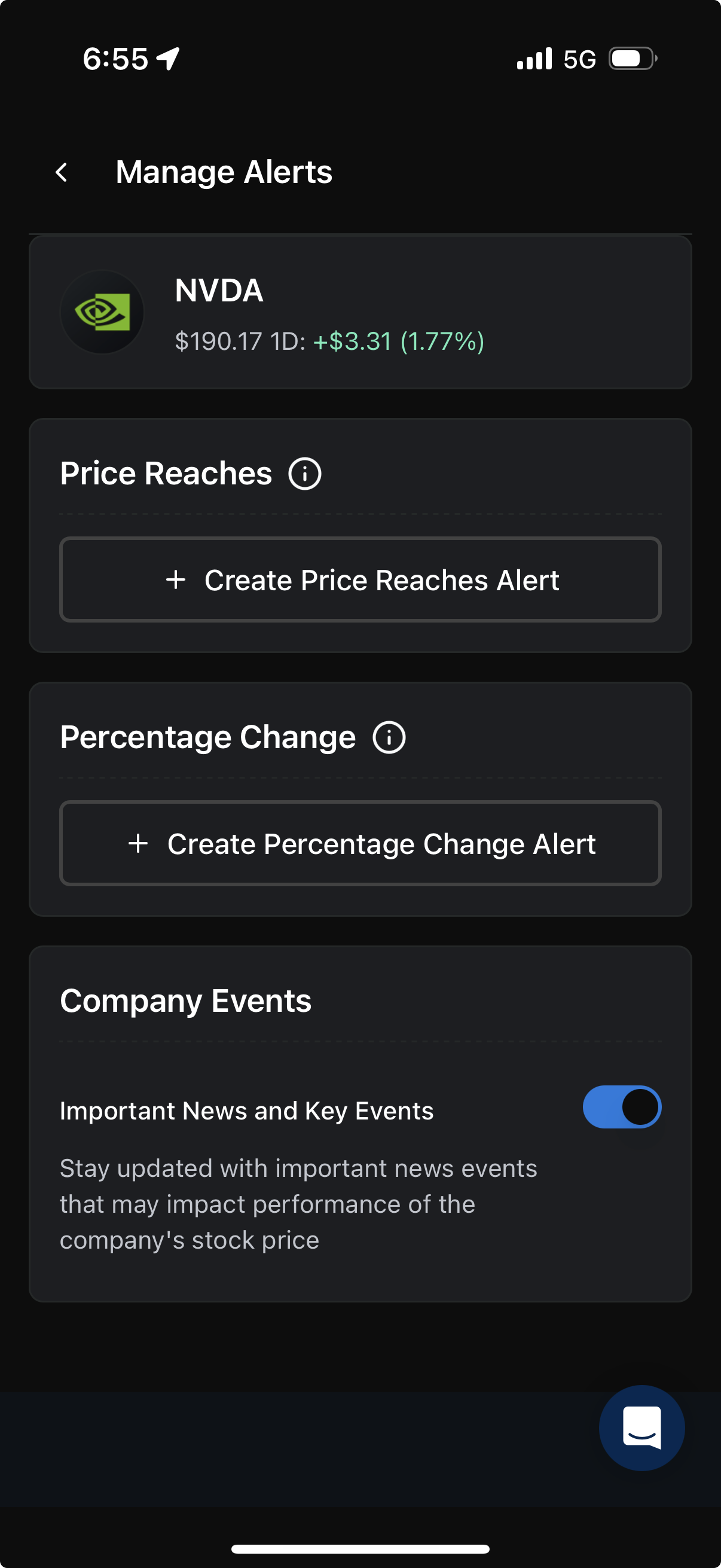Screen dimensions: 721x1568
Task: Tap the battery indicator icon
Action: pyautogui.click(x=633, y=59)
